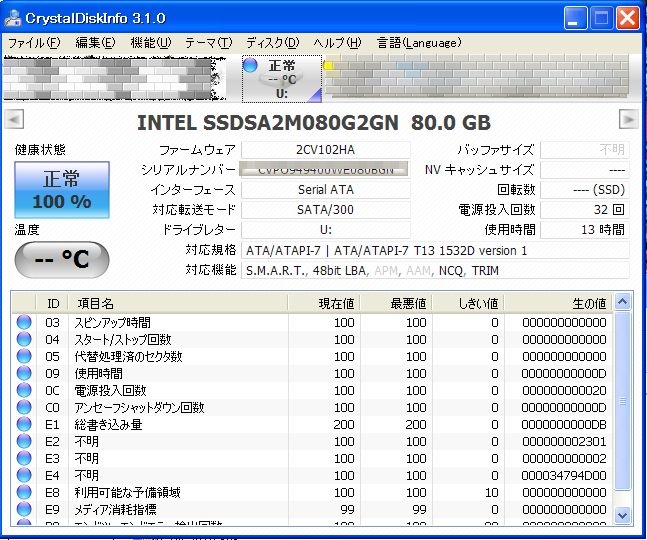This screenshot has width=647, height=540.
Task: Open the ファイル(F) menu
Action: pyautogui.click(x=34, y=43)
